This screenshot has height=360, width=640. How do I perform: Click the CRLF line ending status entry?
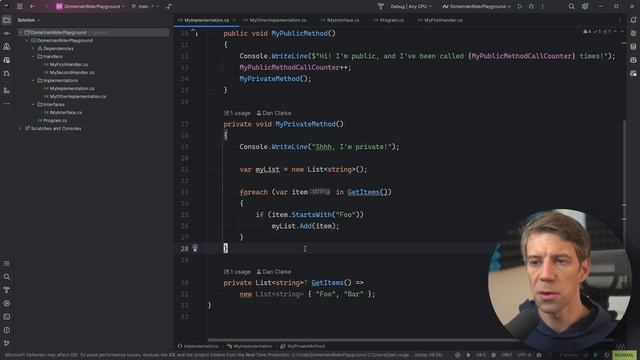pyautogui.click(x=507, y=355)
